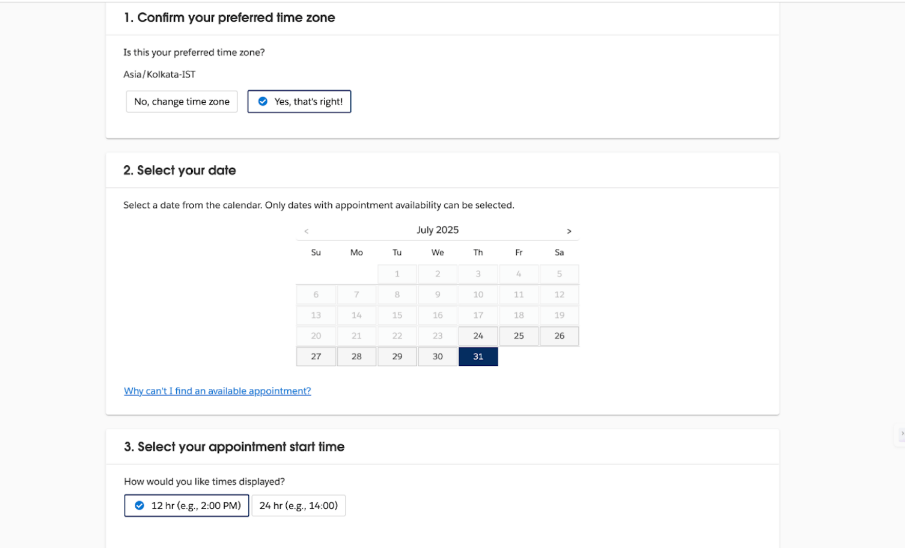
Task: Switch to 24 hr time display
Action: (299, 506)
